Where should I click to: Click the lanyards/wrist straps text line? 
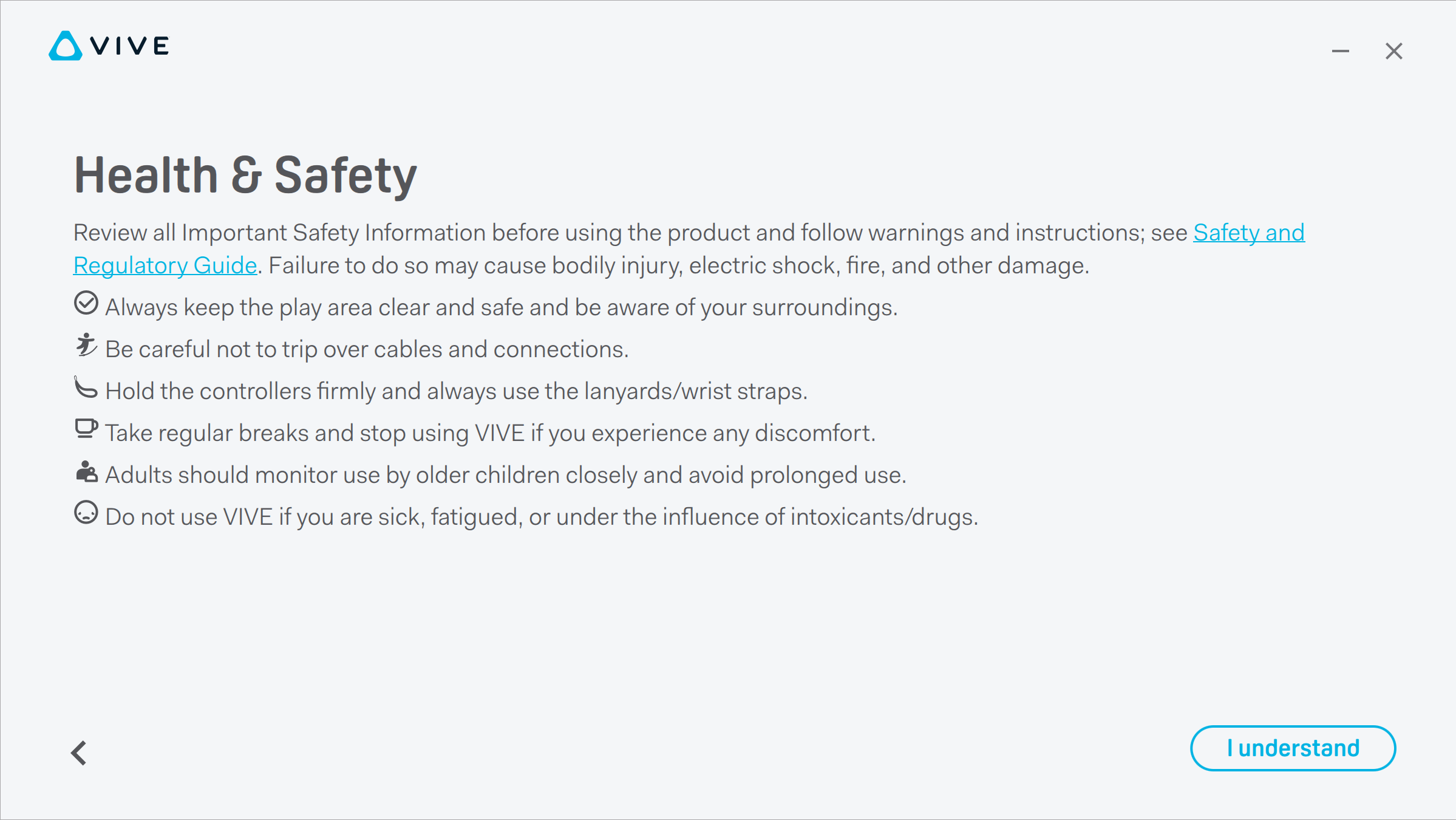click(457, 391)
